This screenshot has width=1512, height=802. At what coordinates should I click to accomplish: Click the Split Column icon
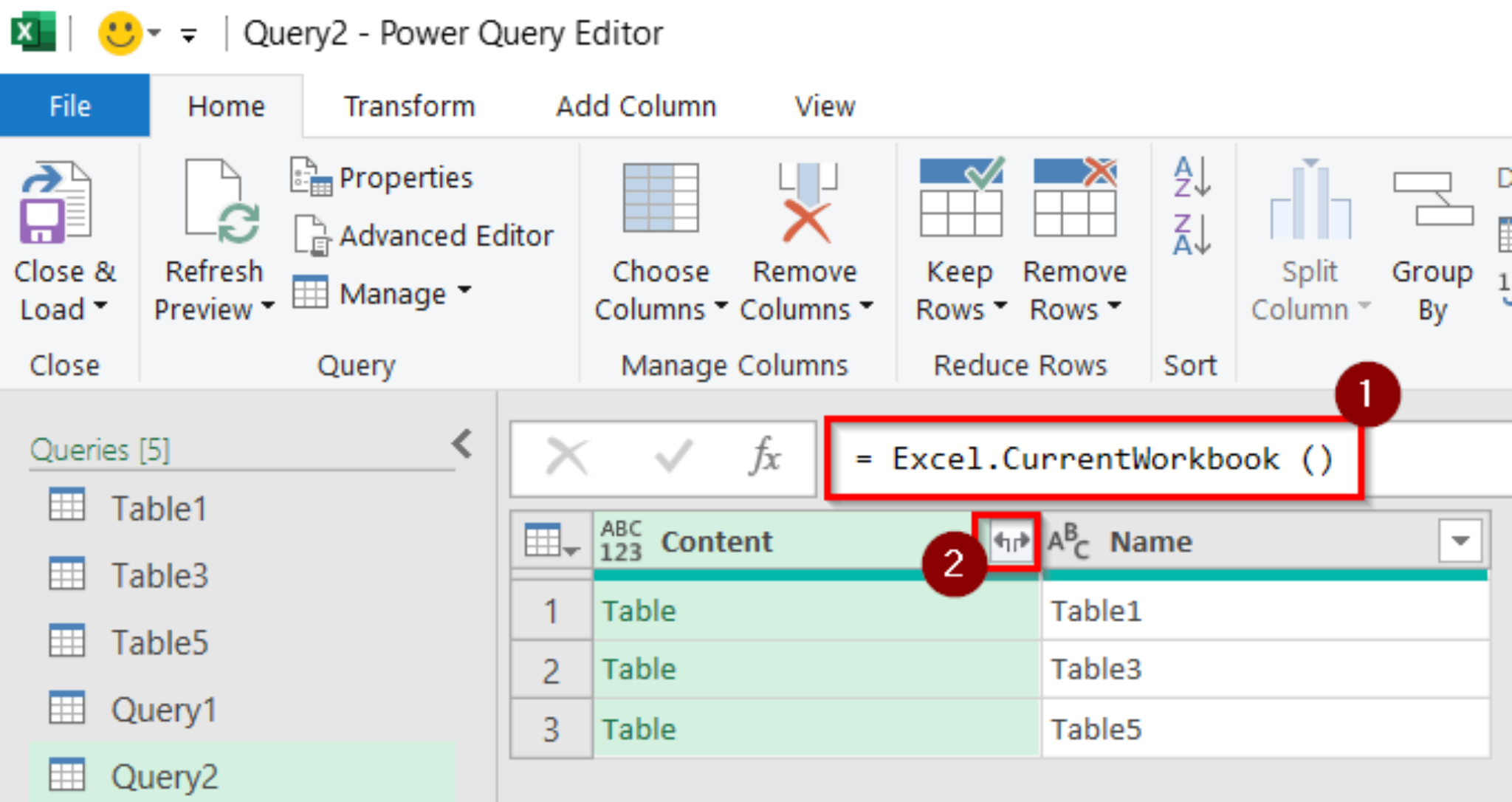click(1310, 199)
